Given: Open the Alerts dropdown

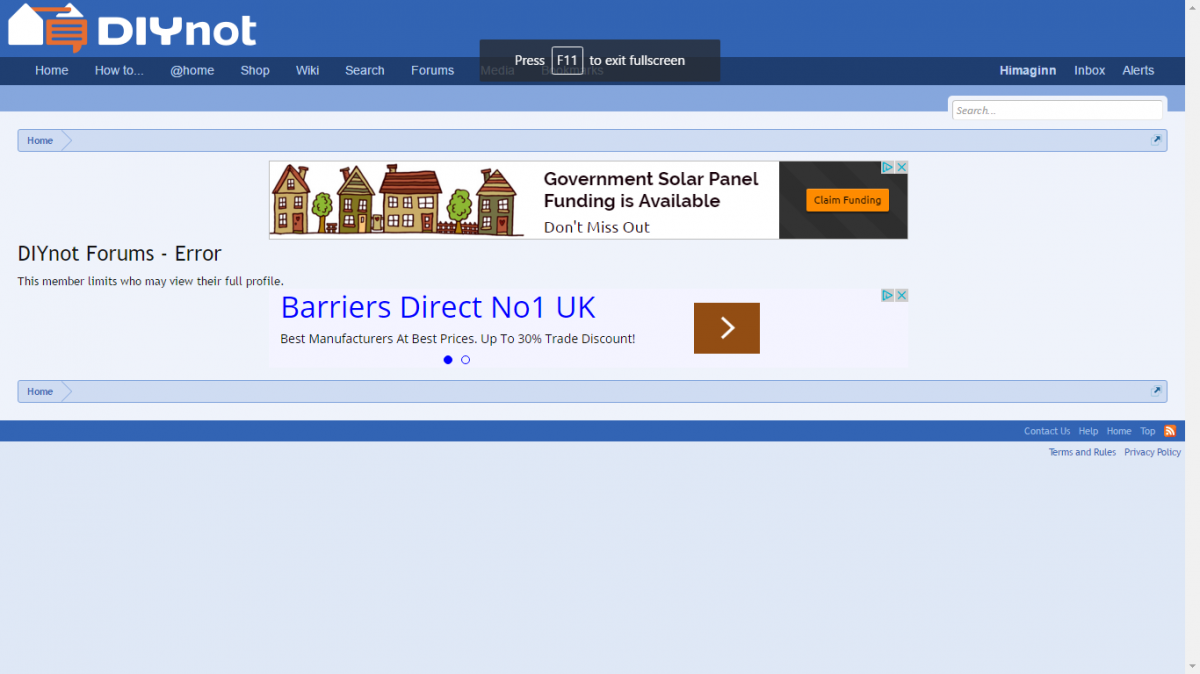Looking at the screenshot, I should [x=1138, y=71].
